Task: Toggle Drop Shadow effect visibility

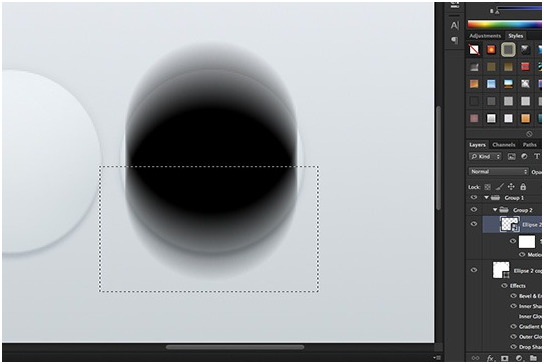Action: [x=513, y=347]
